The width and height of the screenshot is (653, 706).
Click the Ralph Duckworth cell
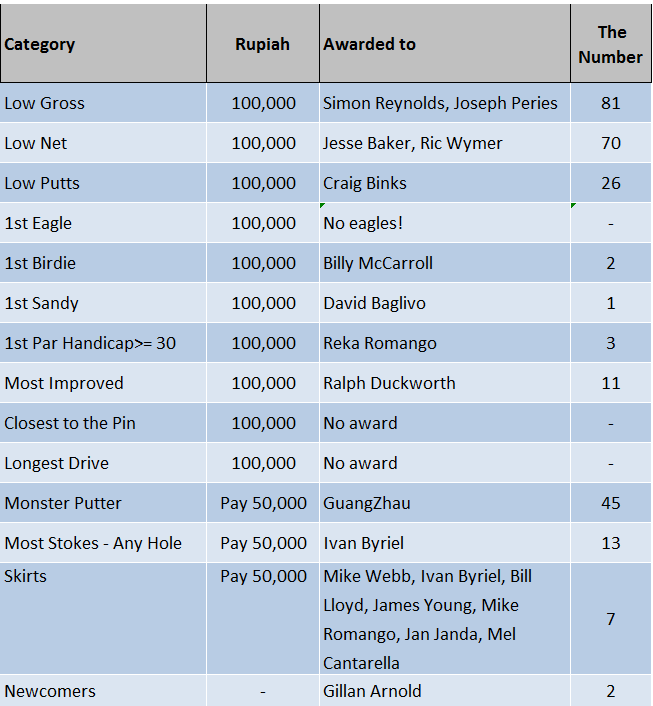click(389, 383)
